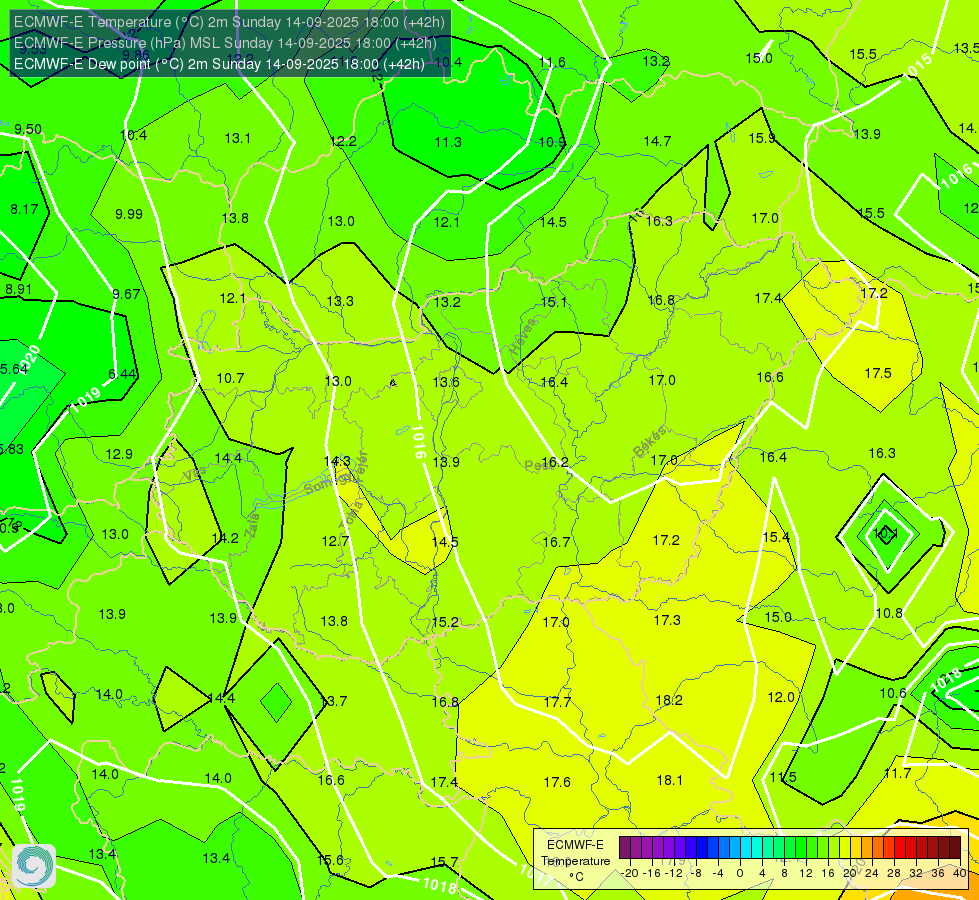Click the 10.6 temperature value
The image size is (979, 900).
[893, 693]
